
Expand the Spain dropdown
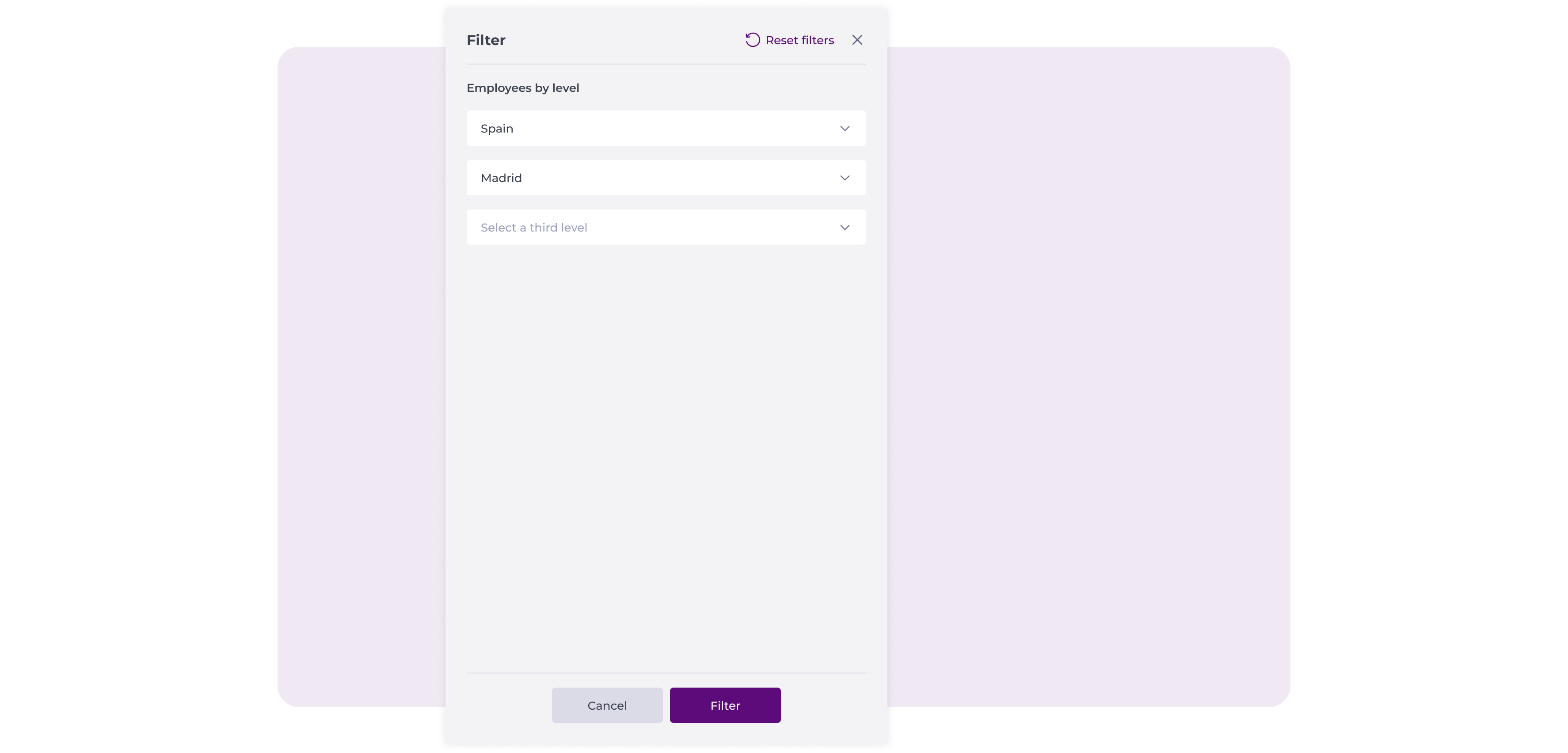pos(845,128)
